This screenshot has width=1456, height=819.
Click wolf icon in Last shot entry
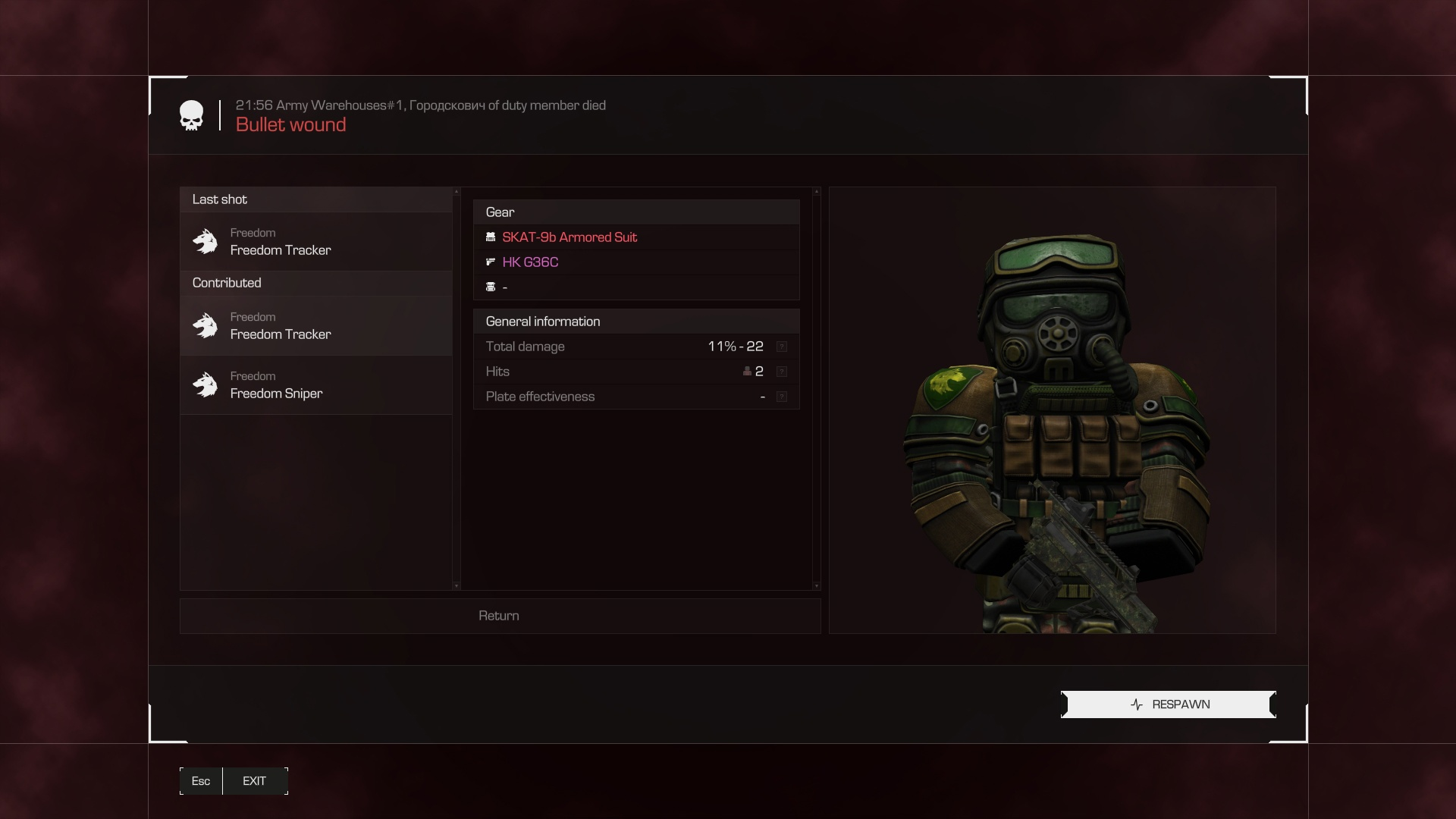coord(205,242)
